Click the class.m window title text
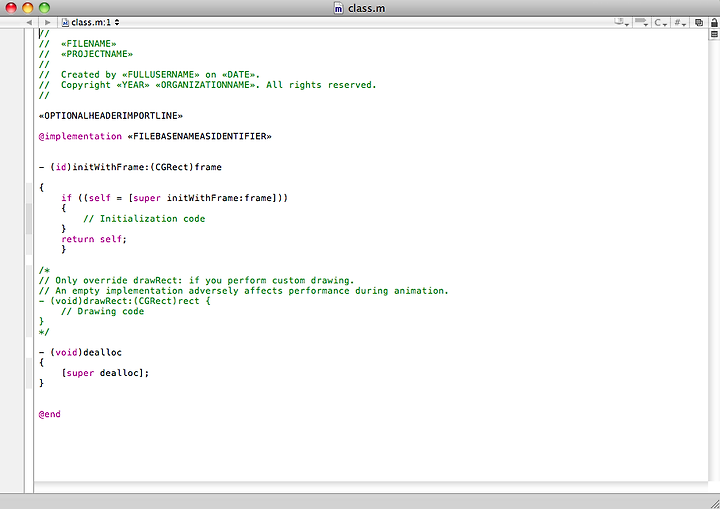Screen dimensions: 720x509 [x=366, y=8]
